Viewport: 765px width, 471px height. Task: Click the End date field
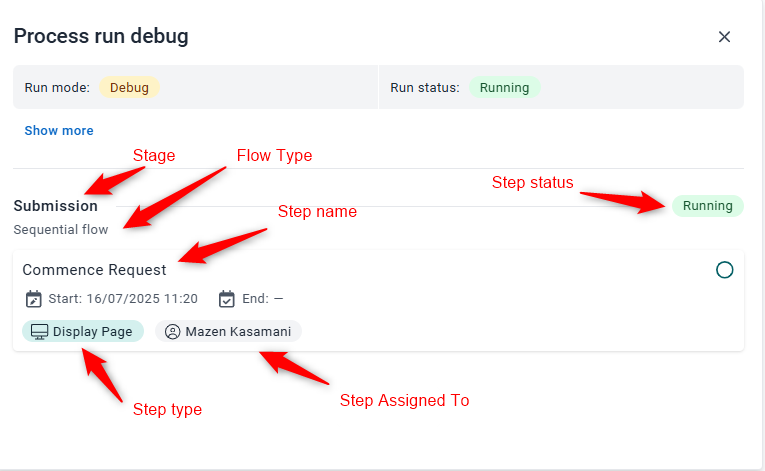coord(262,299)
